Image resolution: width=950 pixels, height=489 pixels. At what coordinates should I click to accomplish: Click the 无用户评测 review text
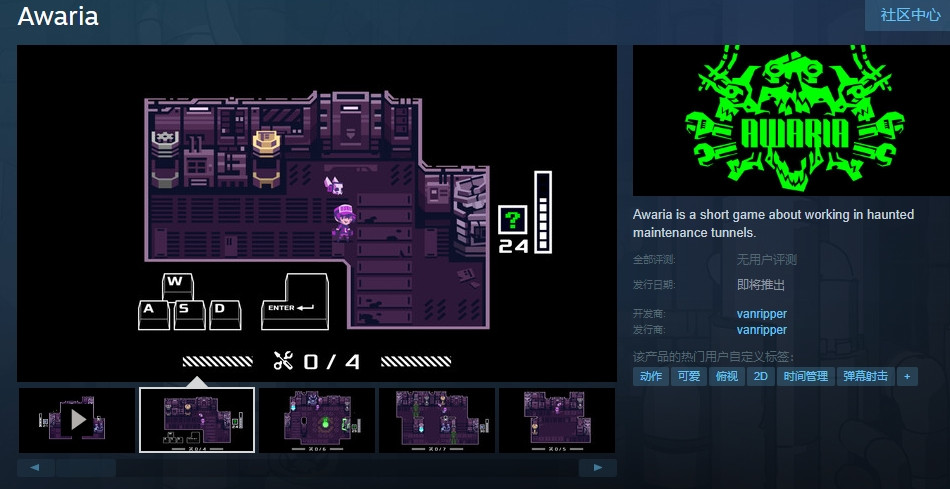pos(766,260)
